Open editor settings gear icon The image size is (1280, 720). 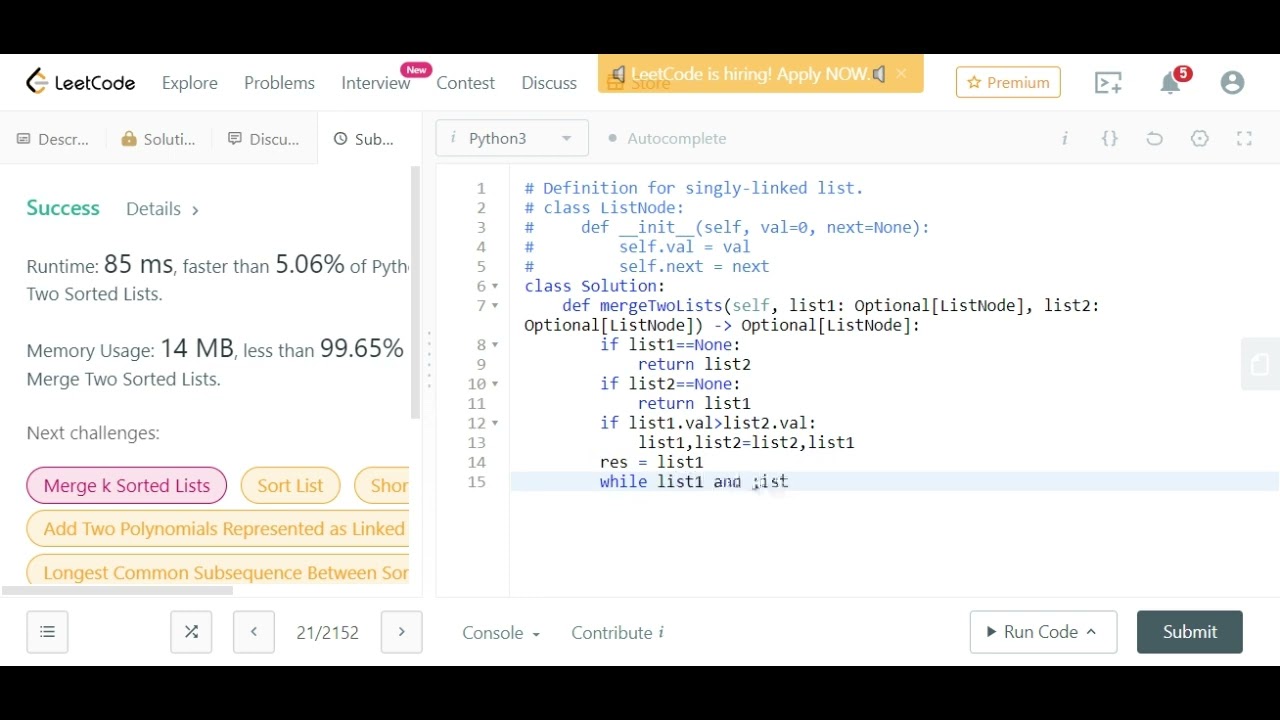pos(1200,138)
